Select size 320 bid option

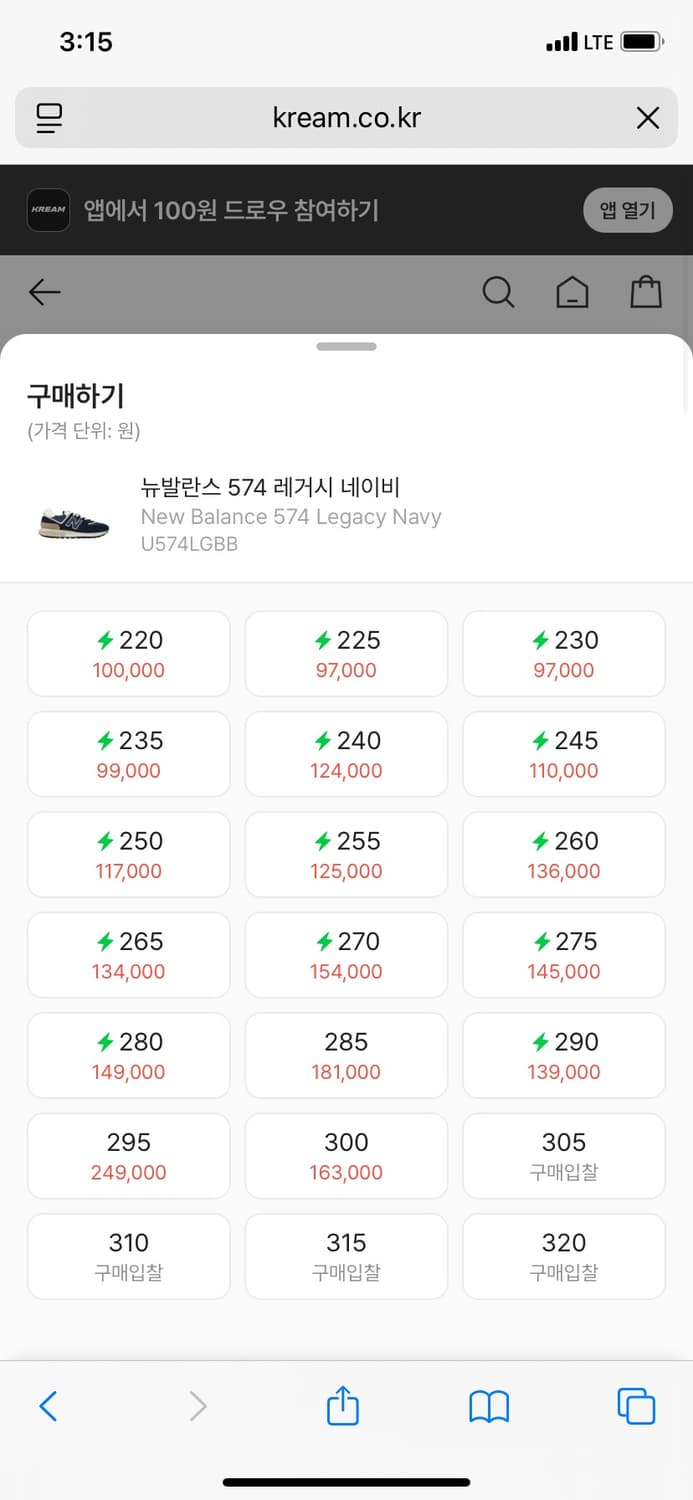tap(563, 1257)
